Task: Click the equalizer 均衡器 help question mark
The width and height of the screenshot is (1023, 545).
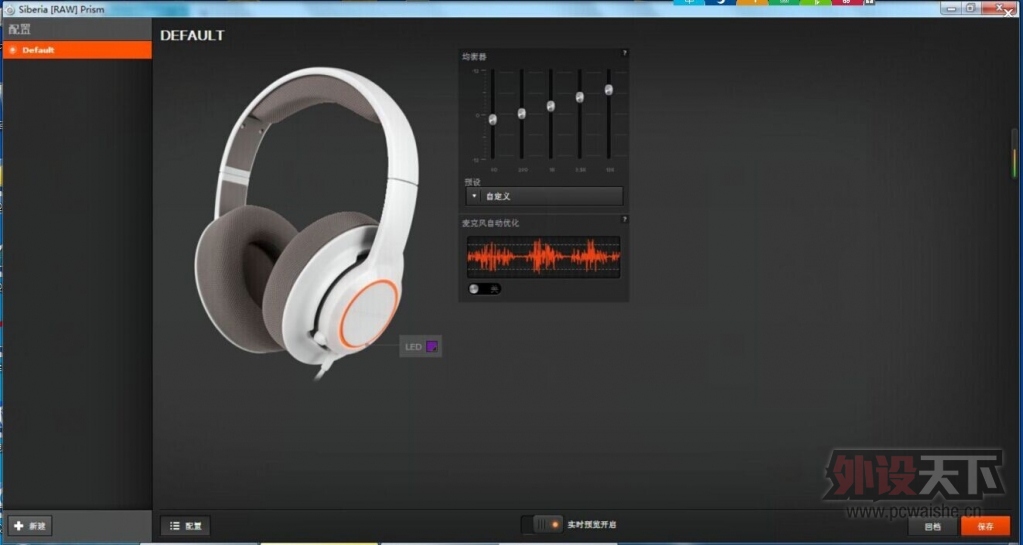Action: (624, 53)
